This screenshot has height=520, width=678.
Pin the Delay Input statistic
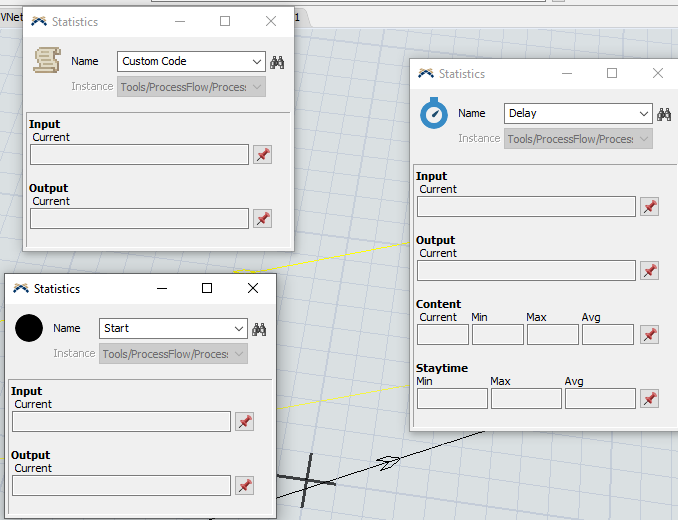(x=649, y=207)
